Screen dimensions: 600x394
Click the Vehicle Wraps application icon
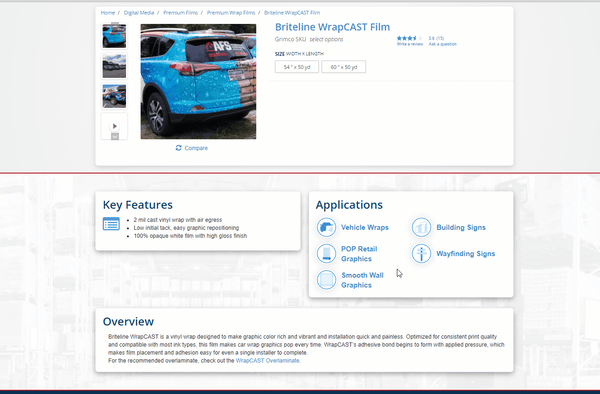coord(326,227)
